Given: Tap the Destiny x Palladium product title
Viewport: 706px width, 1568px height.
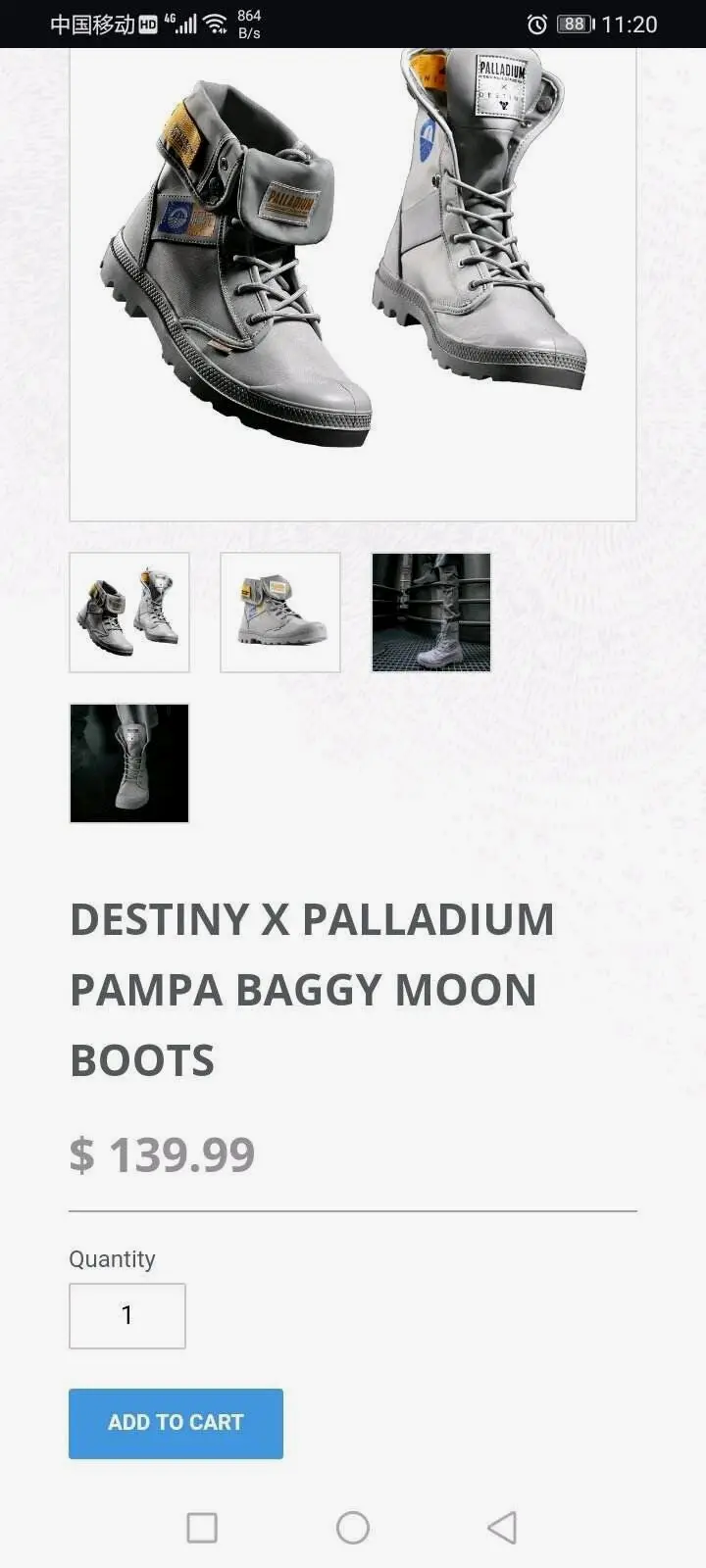Looking at the screenshot, I should pos(312,990).
